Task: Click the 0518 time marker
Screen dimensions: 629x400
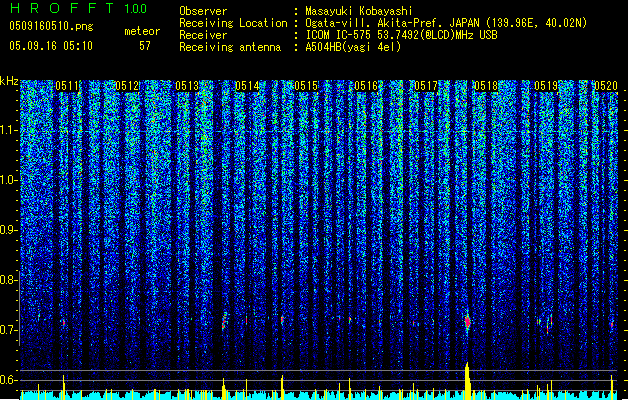Action: pos(486,86)
